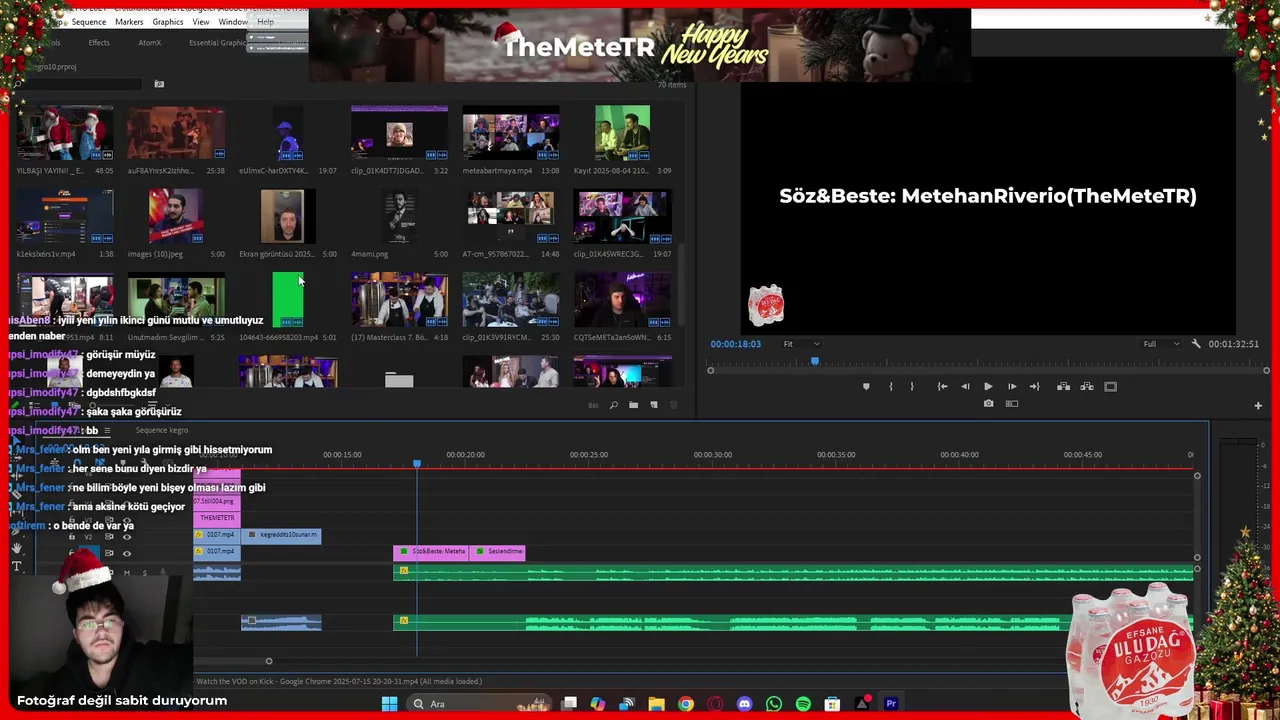This screenshot has width=1280, height=720.
Task: Open the Button Editor plus icon
Action: pos(1258,405)
